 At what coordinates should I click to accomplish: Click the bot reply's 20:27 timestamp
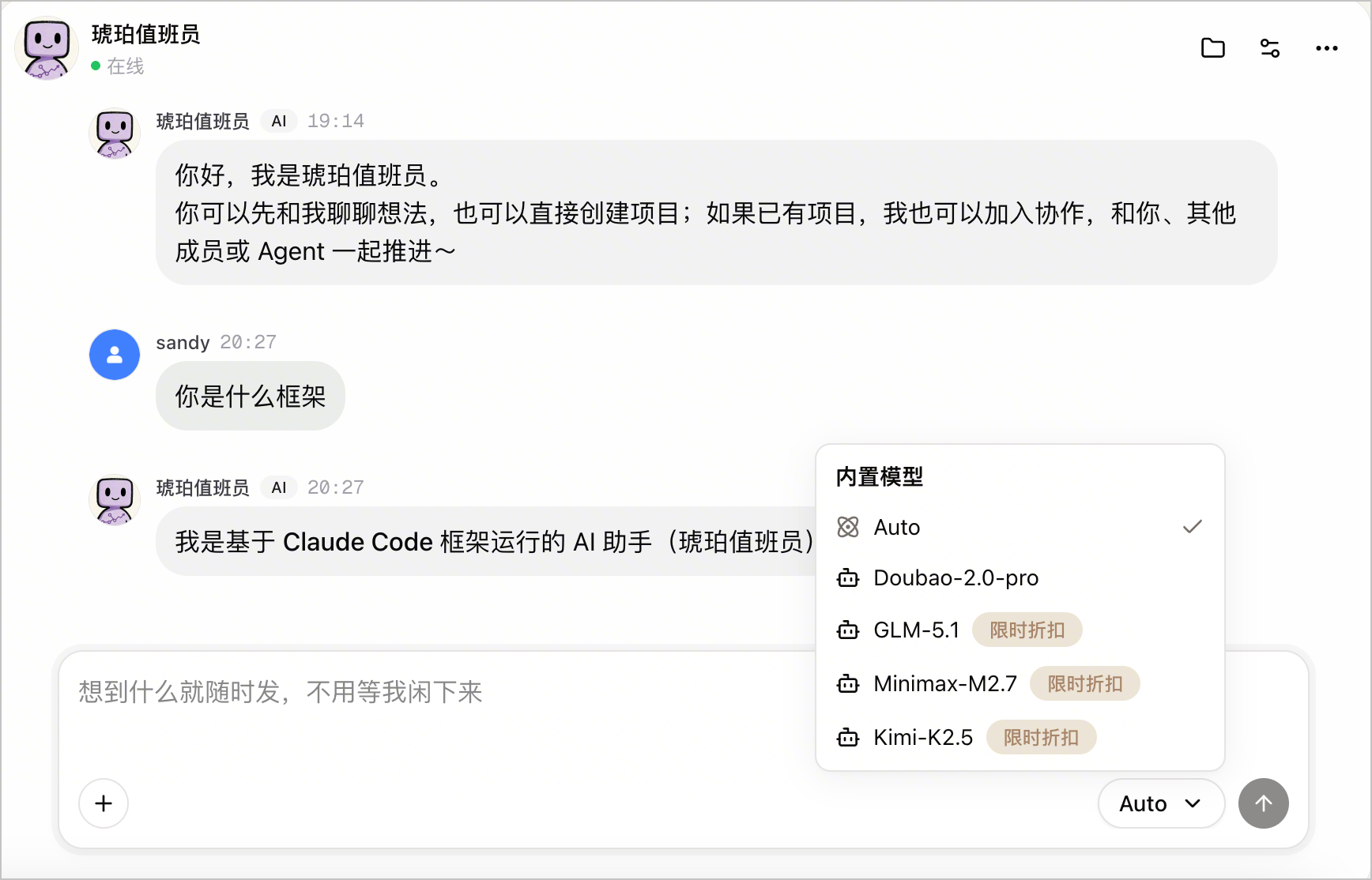point(336,487)
